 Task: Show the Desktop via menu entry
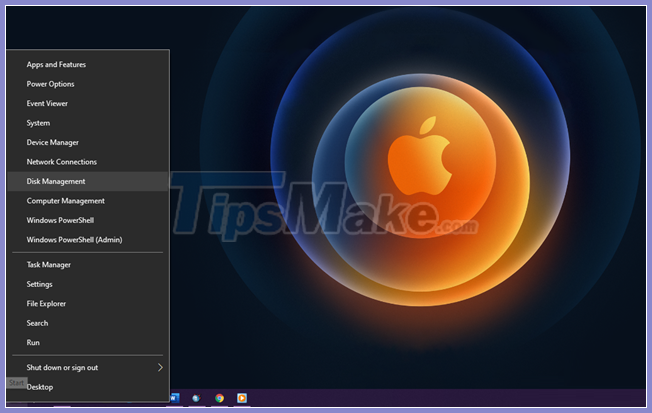point(87,387)
